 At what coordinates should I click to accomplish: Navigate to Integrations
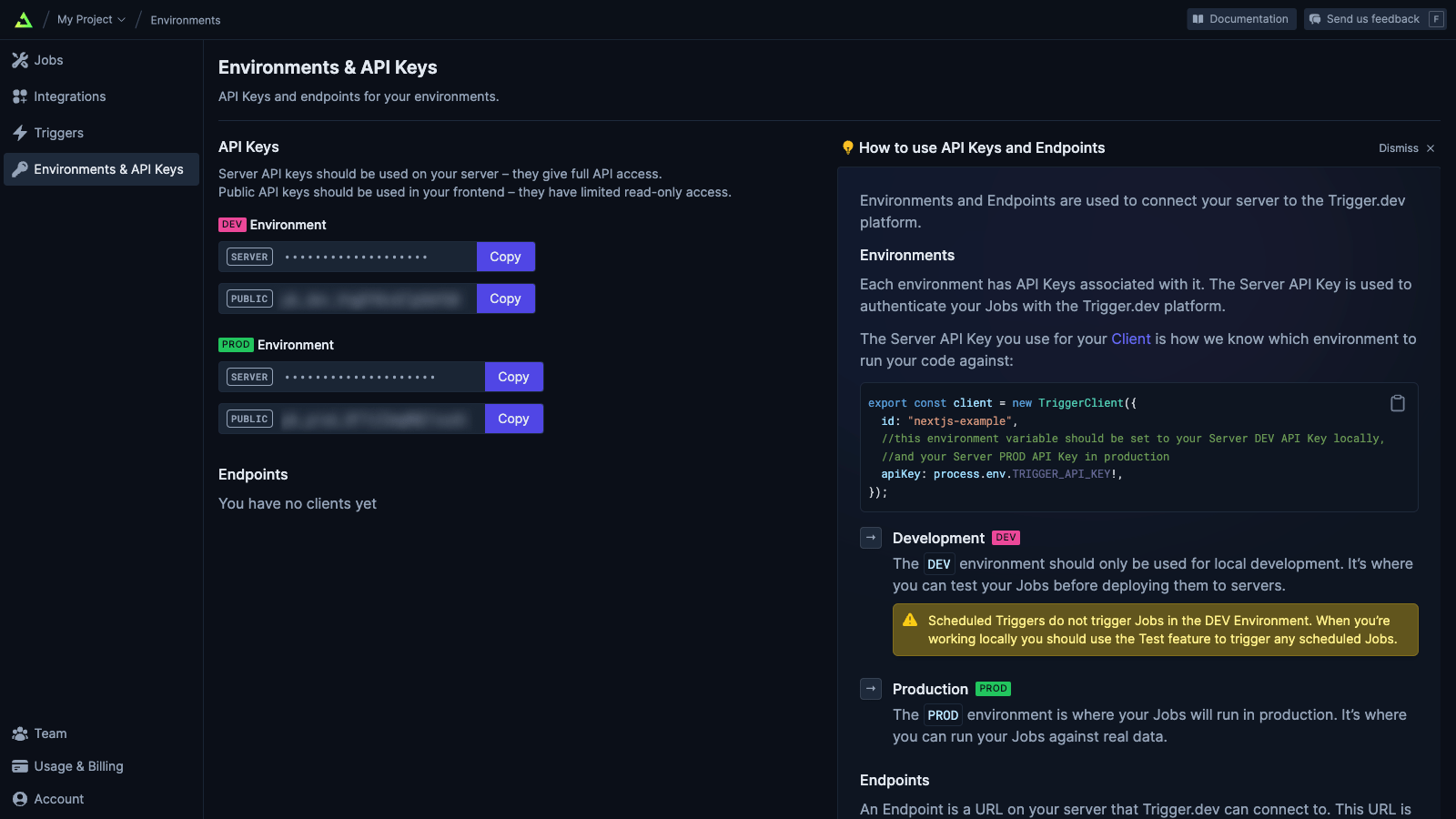[x=101, y=96]
